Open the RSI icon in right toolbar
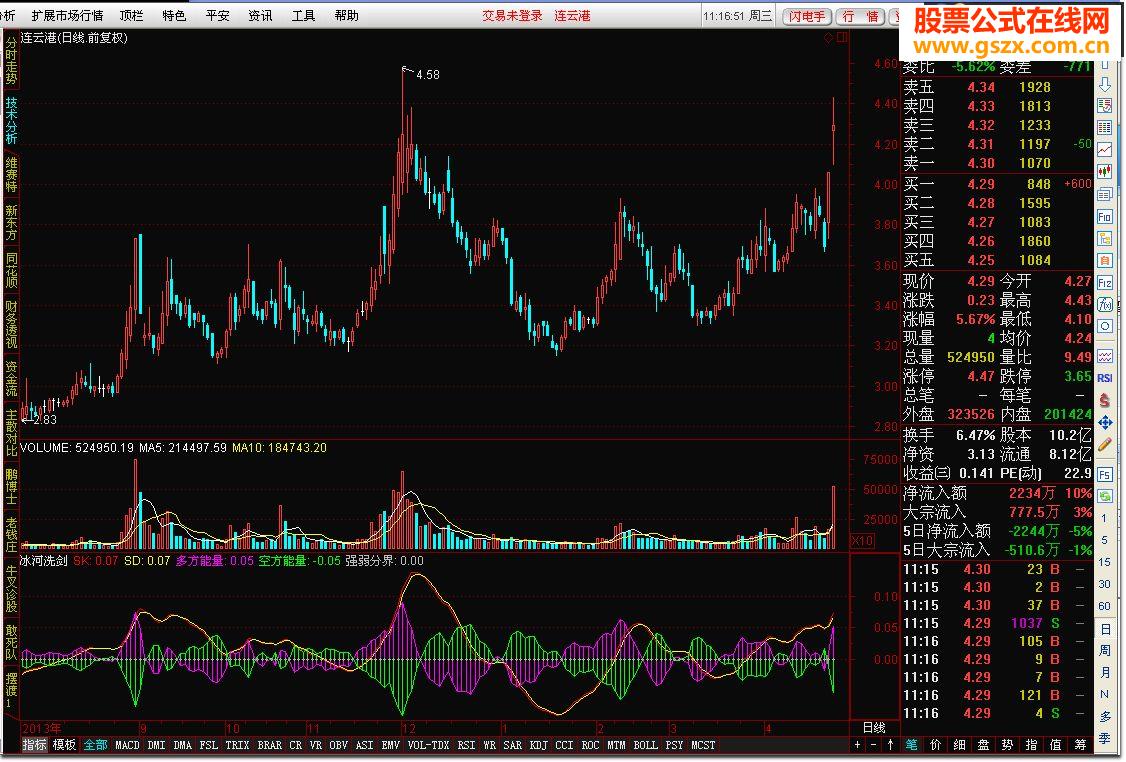The height and width of the screenshot is (762, 1126). tap(1104, 378)
